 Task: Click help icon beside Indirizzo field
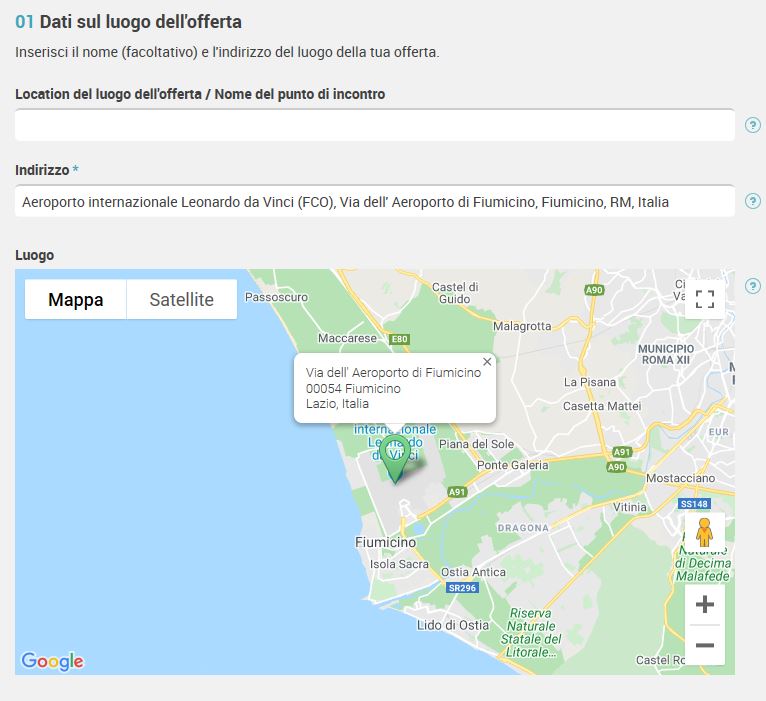pos(752,201)
